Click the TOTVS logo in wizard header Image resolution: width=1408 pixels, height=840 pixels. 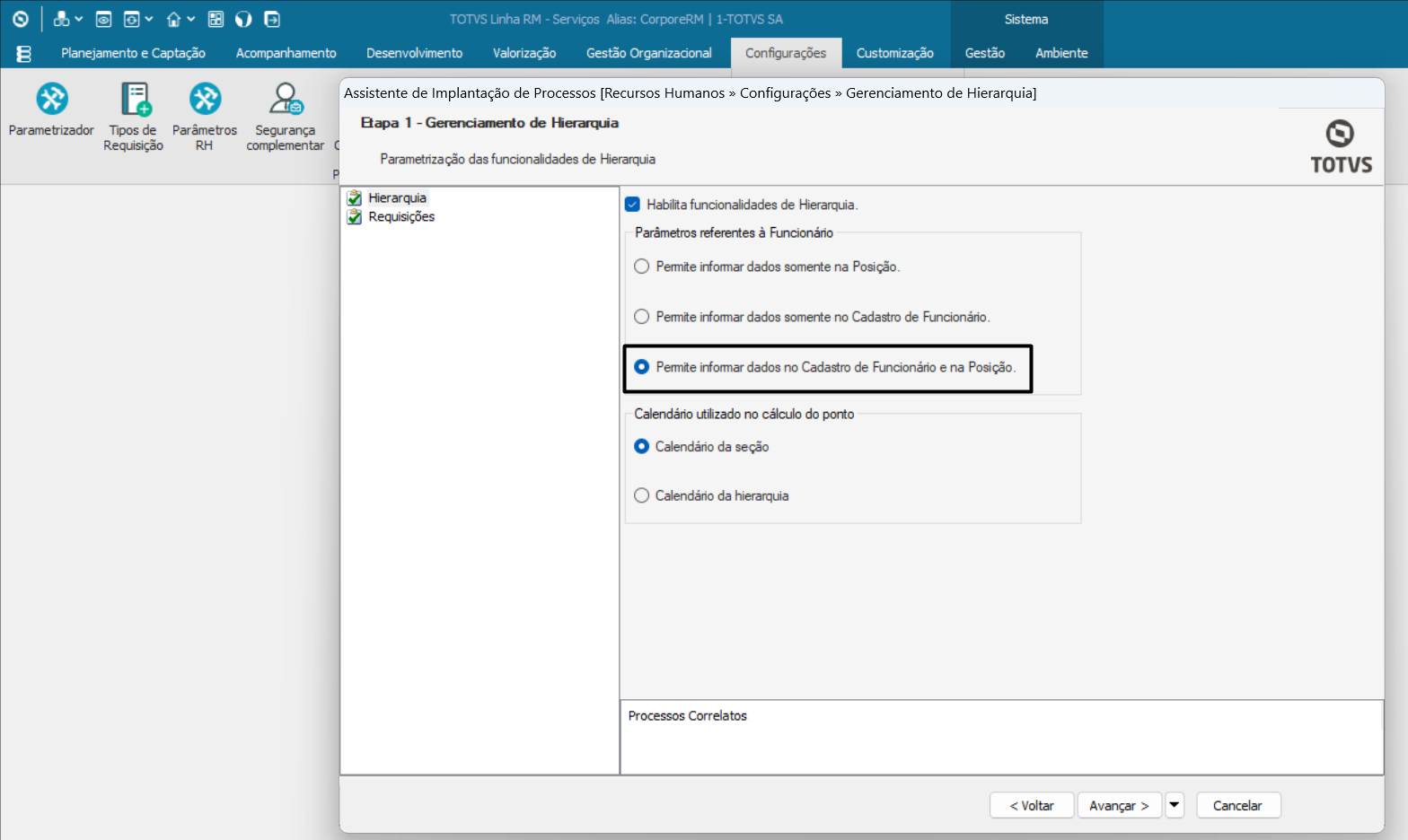(1341, 147)
